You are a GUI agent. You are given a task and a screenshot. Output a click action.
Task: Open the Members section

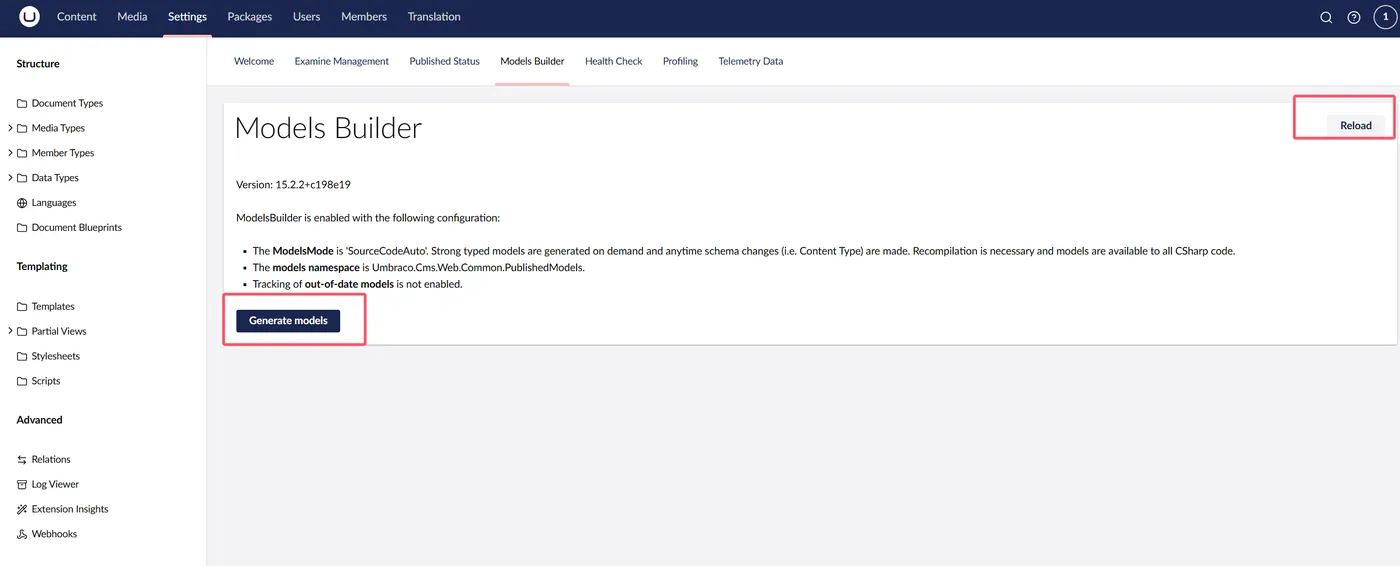pyautogui.click(x=364, y=17)
